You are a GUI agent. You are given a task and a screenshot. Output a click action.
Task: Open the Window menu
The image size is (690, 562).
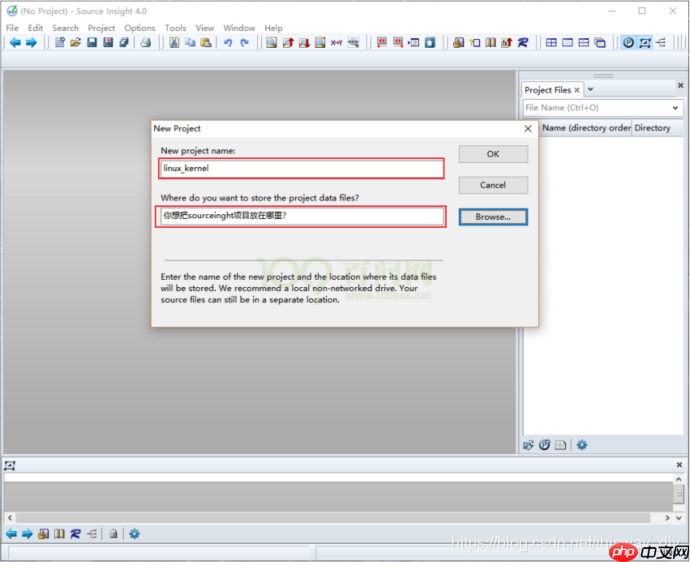coord(239,28)
